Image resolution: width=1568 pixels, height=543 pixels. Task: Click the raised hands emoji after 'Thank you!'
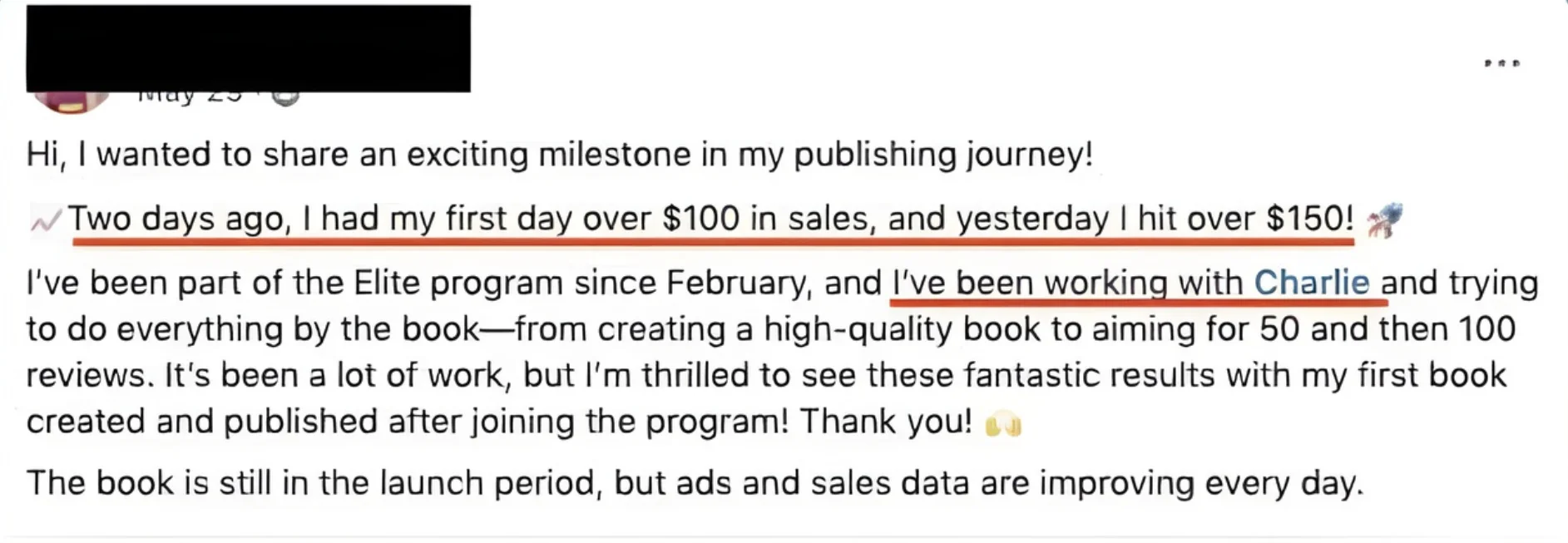point(1002,425)
